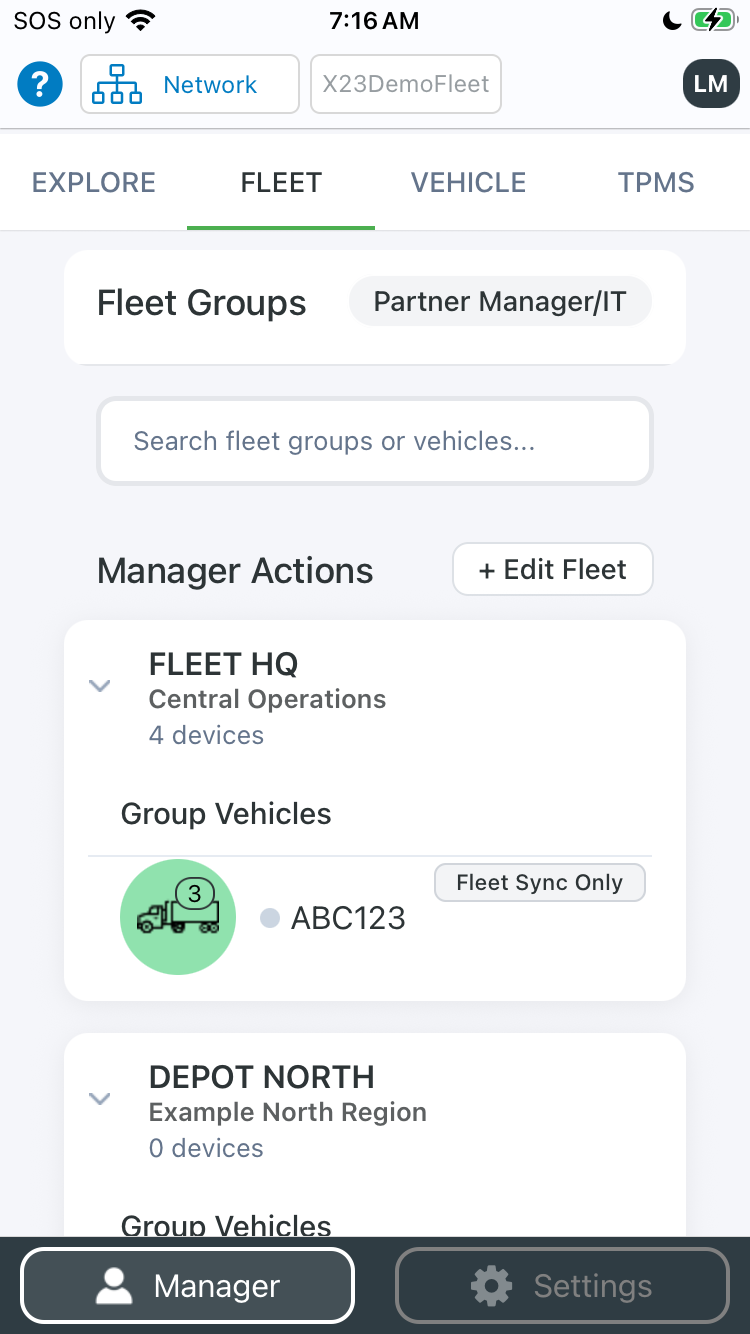Switch to the VEHICLE tab
The height and width of the screenshot is (1334, 750).
pyautogui.click(x=469, y=182)
